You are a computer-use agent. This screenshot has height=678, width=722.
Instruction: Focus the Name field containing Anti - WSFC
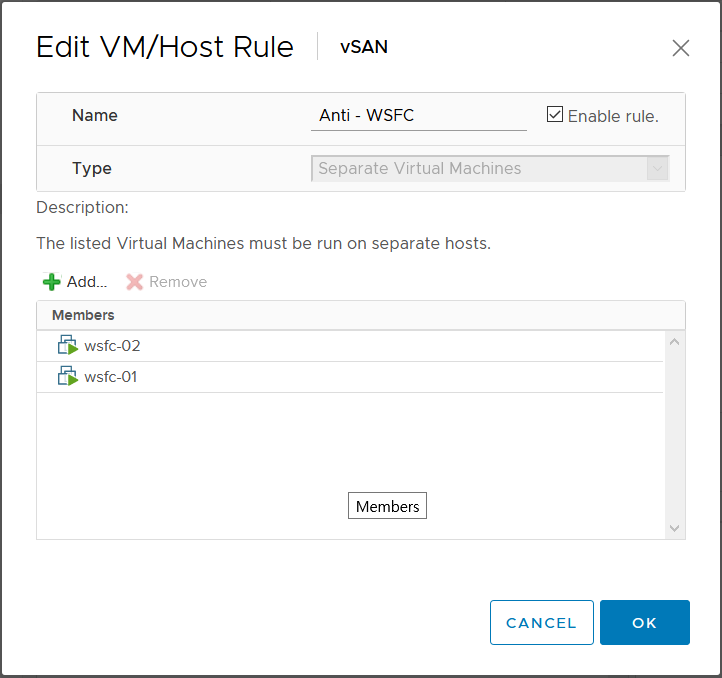418,116
